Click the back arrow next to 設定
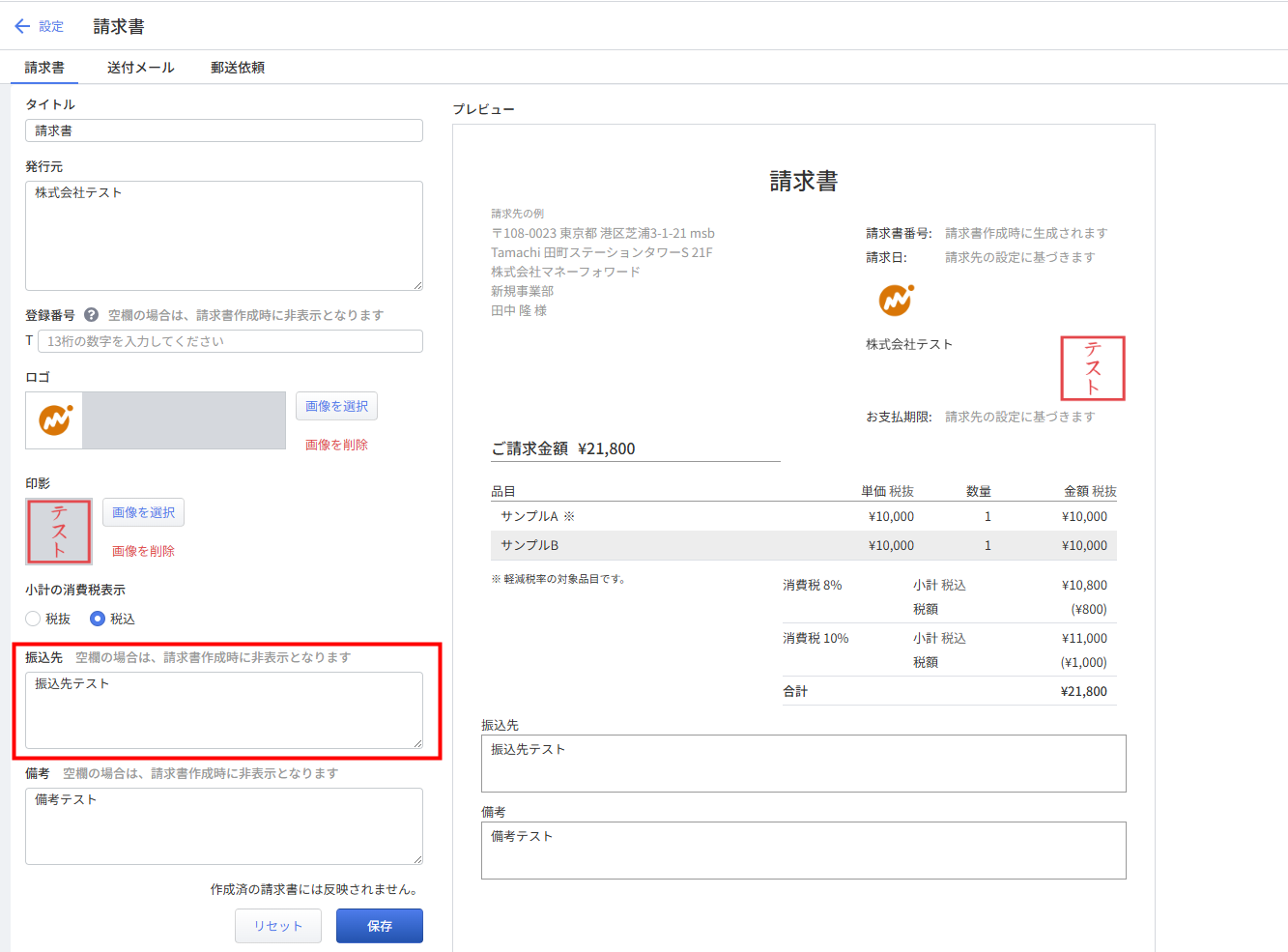1288x952 pixels. click(22, 26)
